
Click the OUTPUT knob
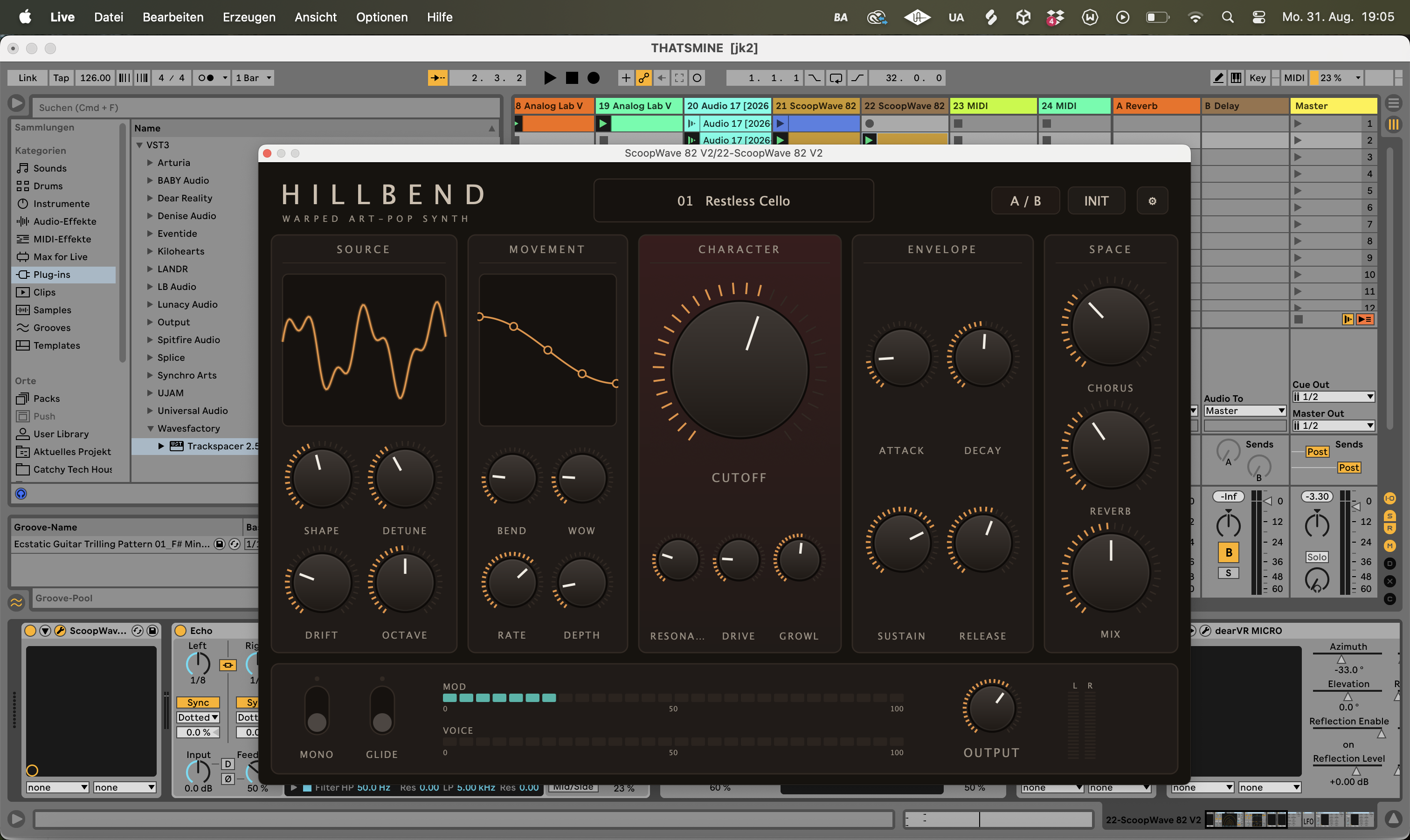tap(991, 708)
